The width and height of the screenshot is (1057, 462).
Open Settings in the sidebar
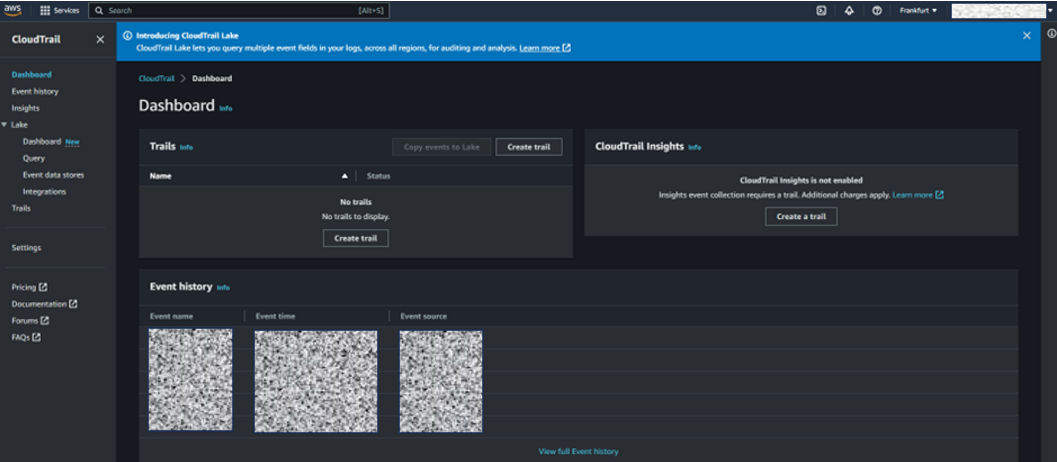pyautogui.click(x=26, y=248)
